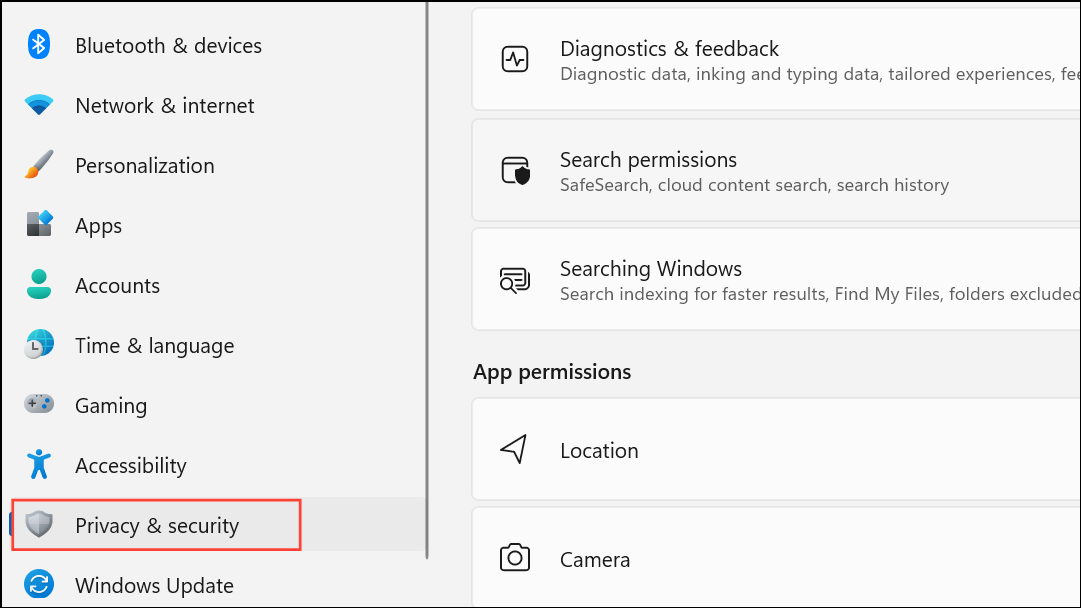
Task: Go to the Windows Update section
Action: [154, 586]
